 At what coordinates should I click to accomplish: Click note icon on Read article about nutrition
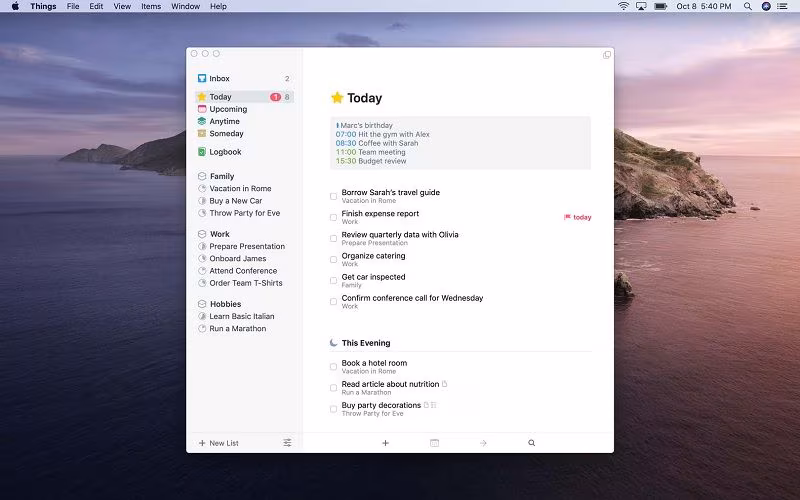coord(444,384)
